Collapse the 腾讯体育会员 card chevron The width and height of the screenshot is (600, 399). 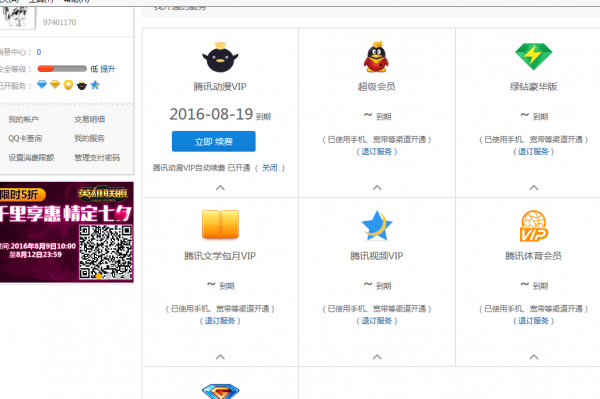[533, 357]
